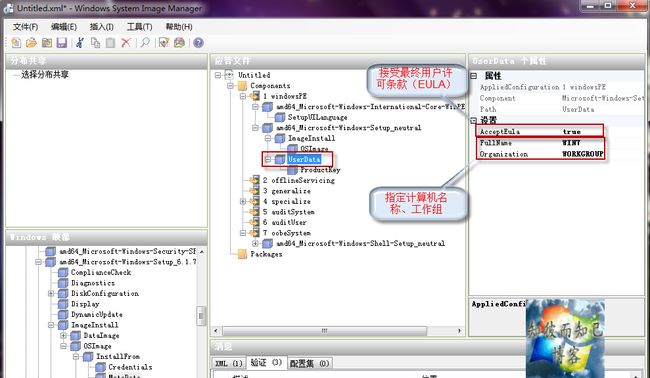Click the Cut scissors icon
Screen dimensions: 650x378
80,42
